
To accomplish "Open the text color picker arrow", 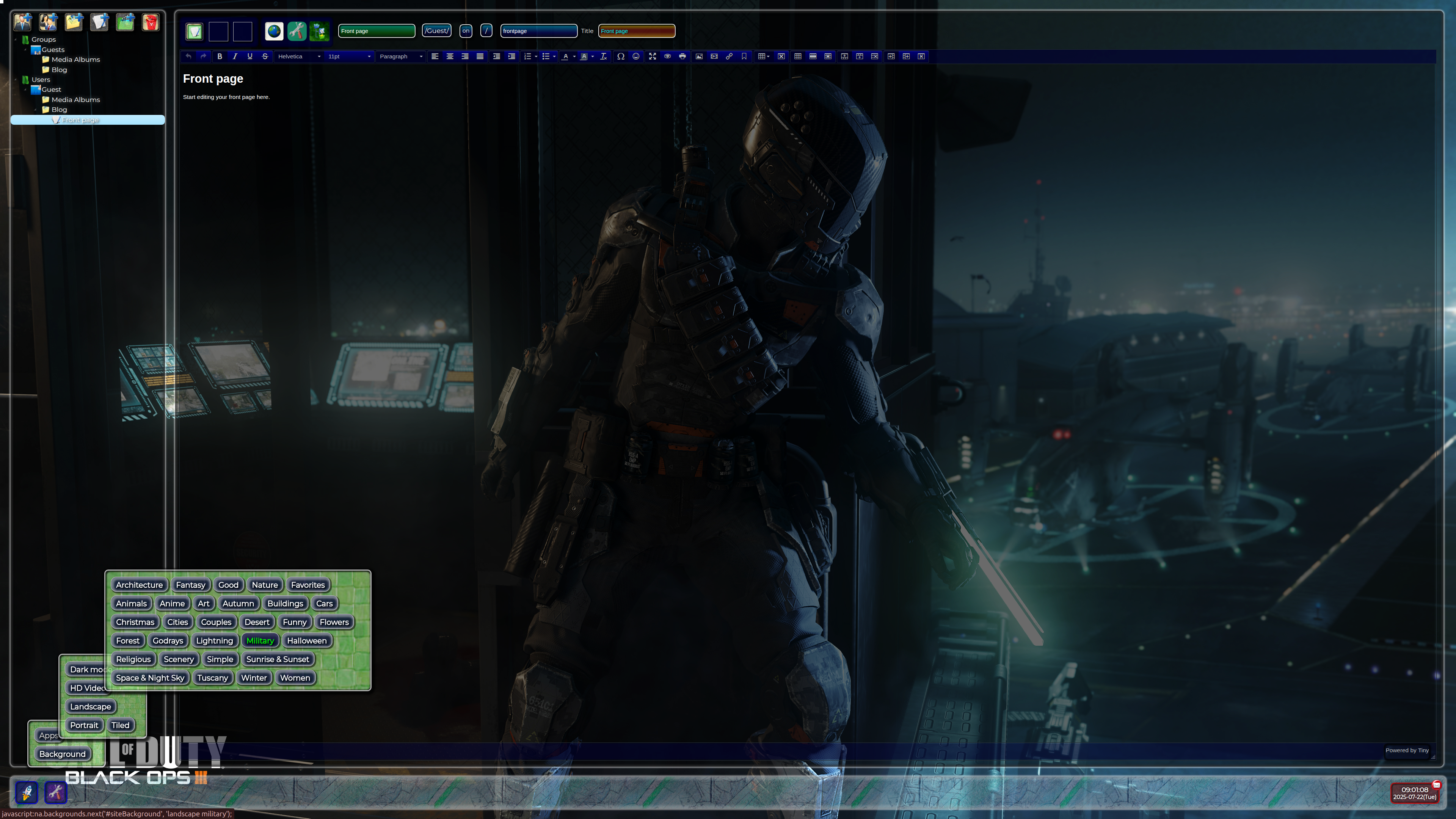I will click(x=574, y=56).
